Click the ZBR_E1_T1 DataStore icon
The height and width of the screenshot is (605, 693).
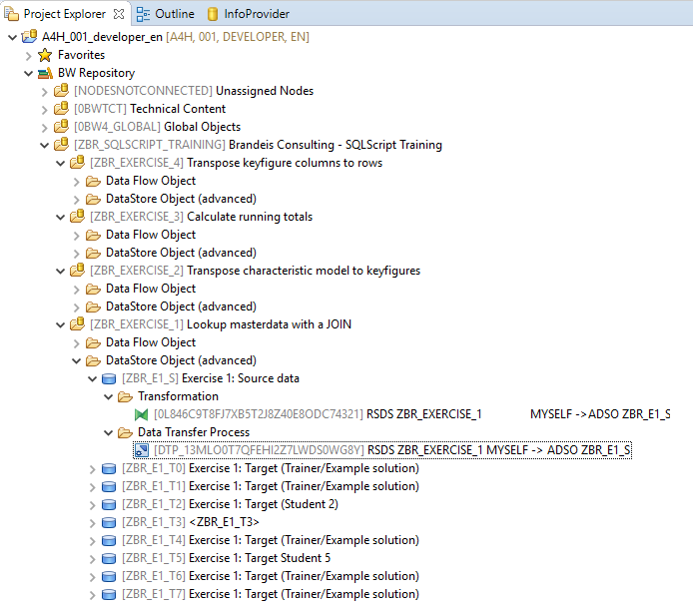coord(109,487)
